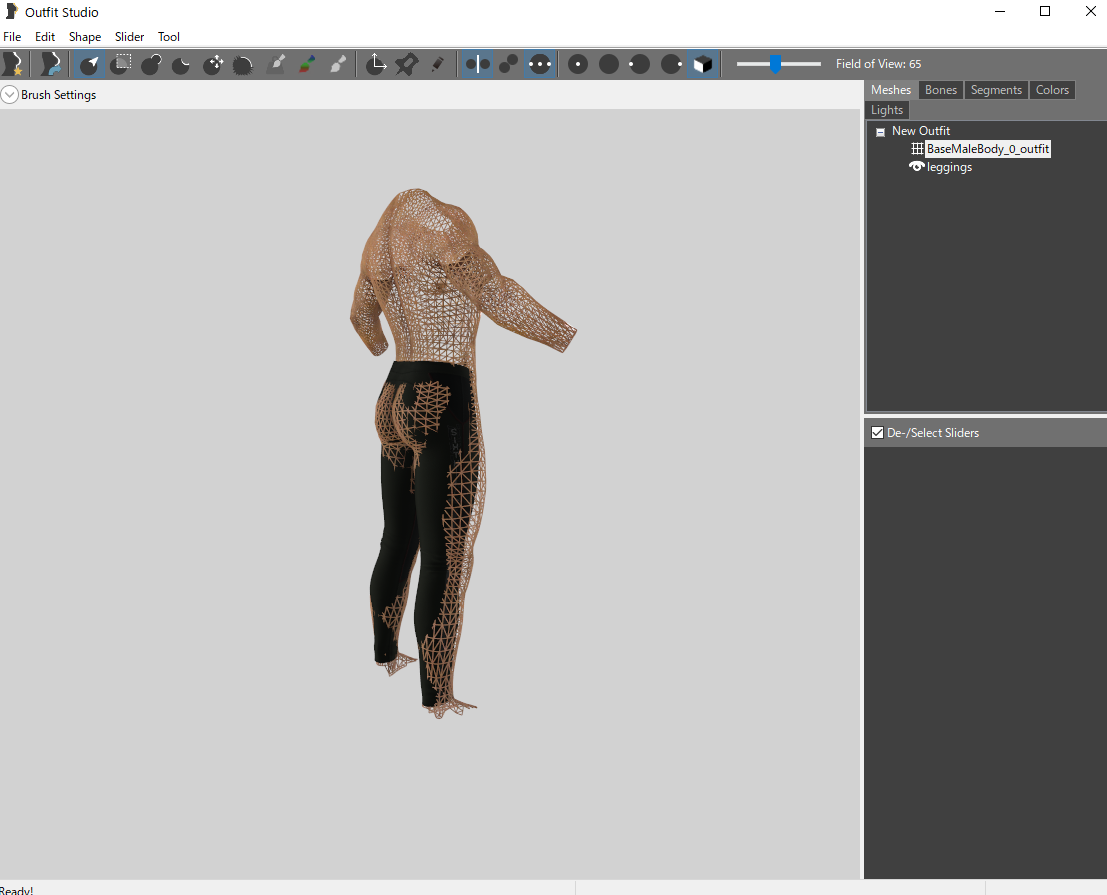Click the New Project icon

coord(13,64)
